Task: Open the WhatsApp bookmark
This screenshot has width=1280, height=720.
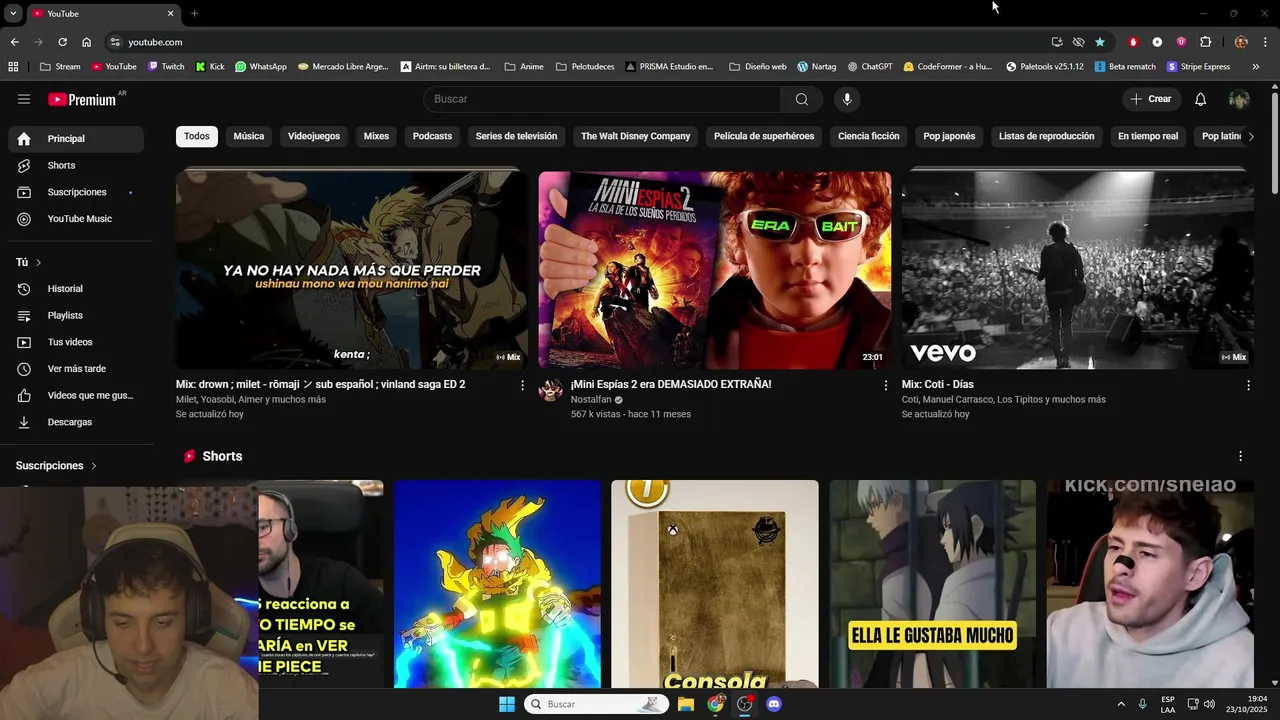Action: [260, 67]
